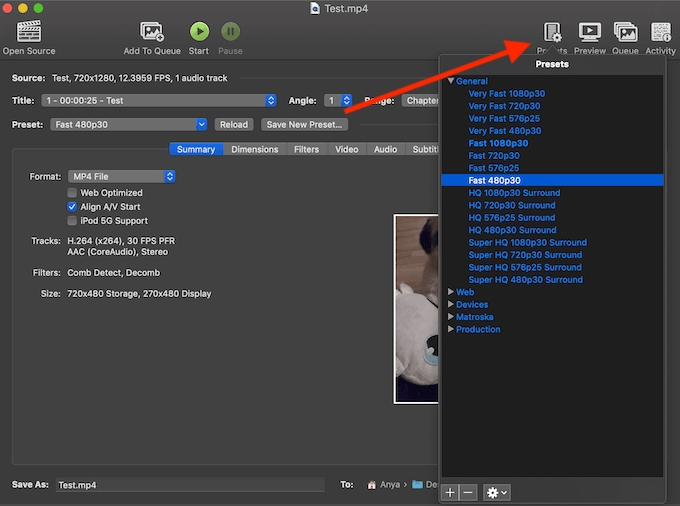Click the minus button to remove preset
The height and width of the screenshot is (506, 680).
point(468,493)
